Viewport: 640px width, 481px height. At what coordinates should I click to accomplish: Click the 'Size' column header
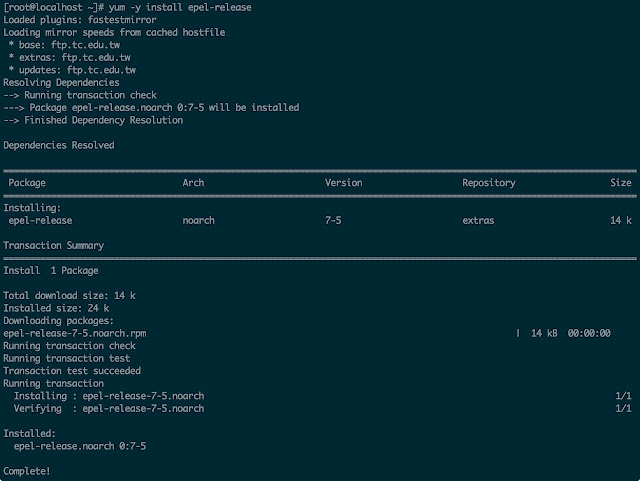(x=621, y=183)
